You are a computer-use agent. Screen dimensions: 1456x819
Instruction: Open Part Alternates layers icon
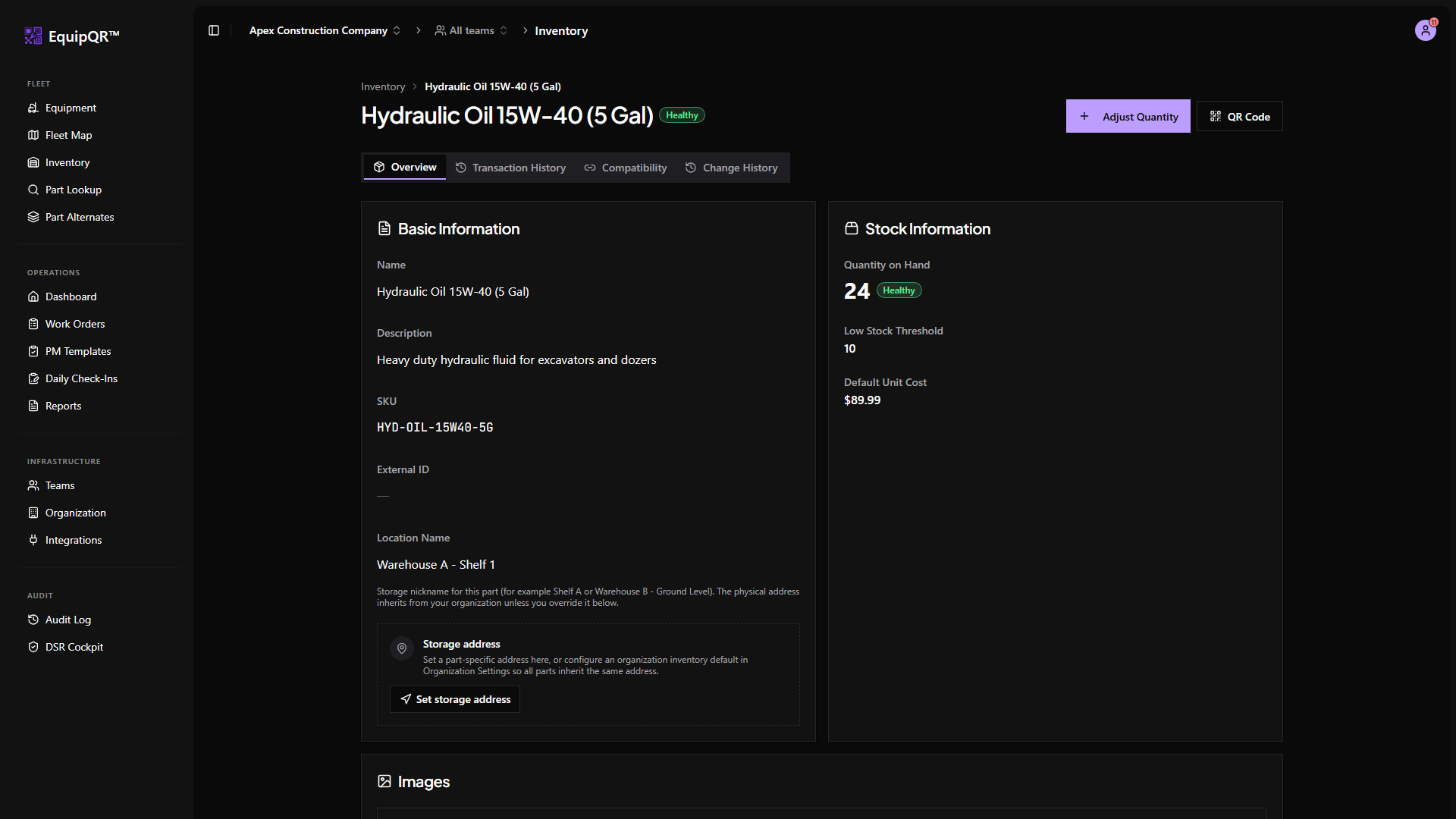(x=33, y=217)
